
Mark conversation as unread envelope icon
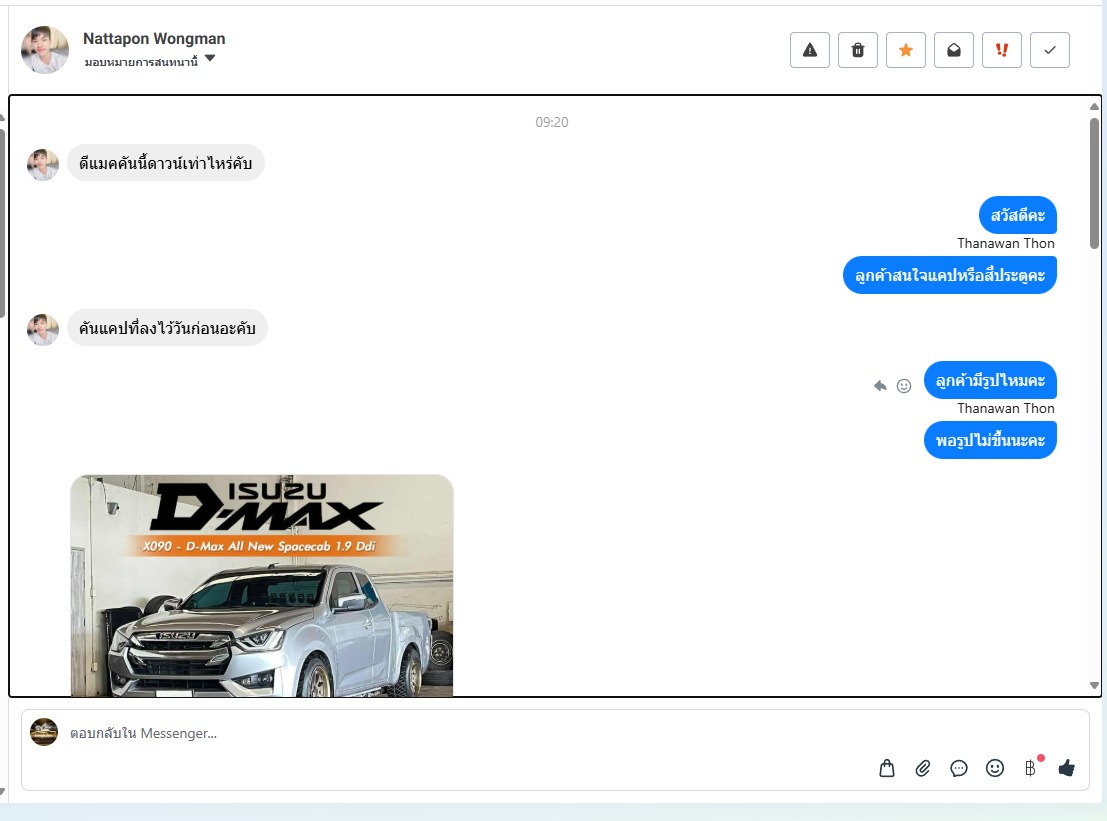click(954, 50)
